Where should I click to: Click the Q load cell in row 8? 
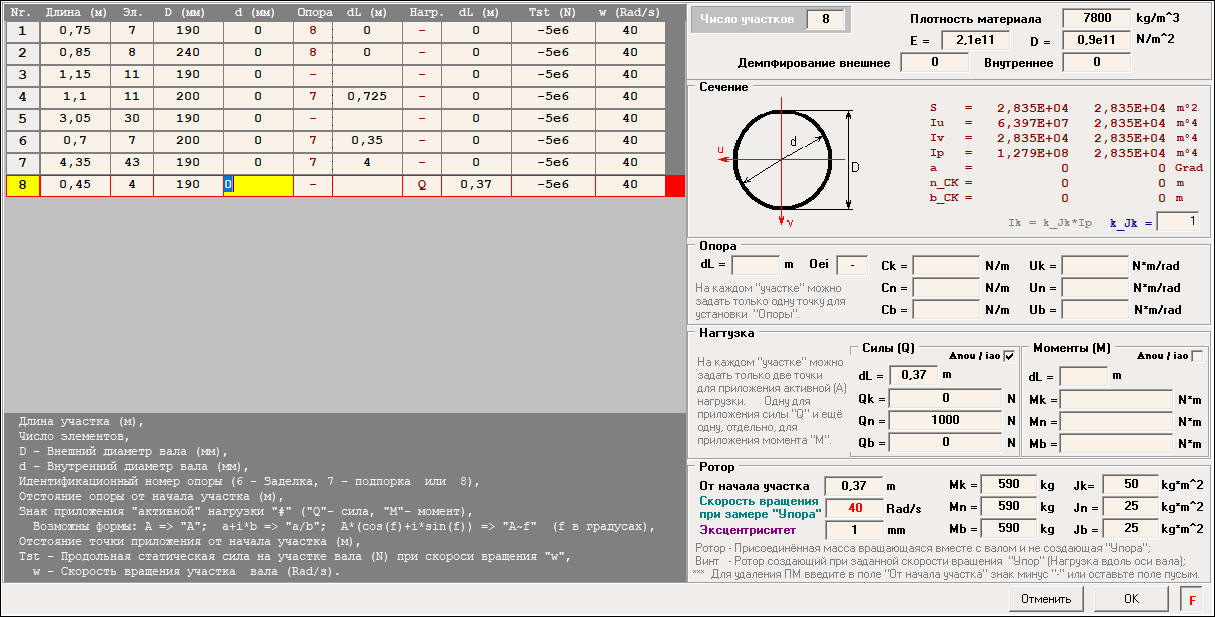pyautogui.click(x=421, y=185)
